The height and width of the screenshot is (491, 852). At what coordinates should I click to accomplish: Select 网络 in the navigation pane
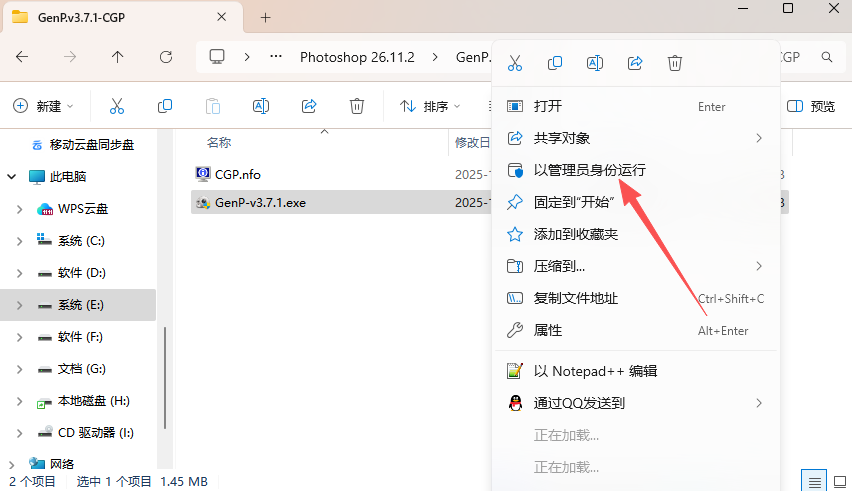[x=61, y=464]
